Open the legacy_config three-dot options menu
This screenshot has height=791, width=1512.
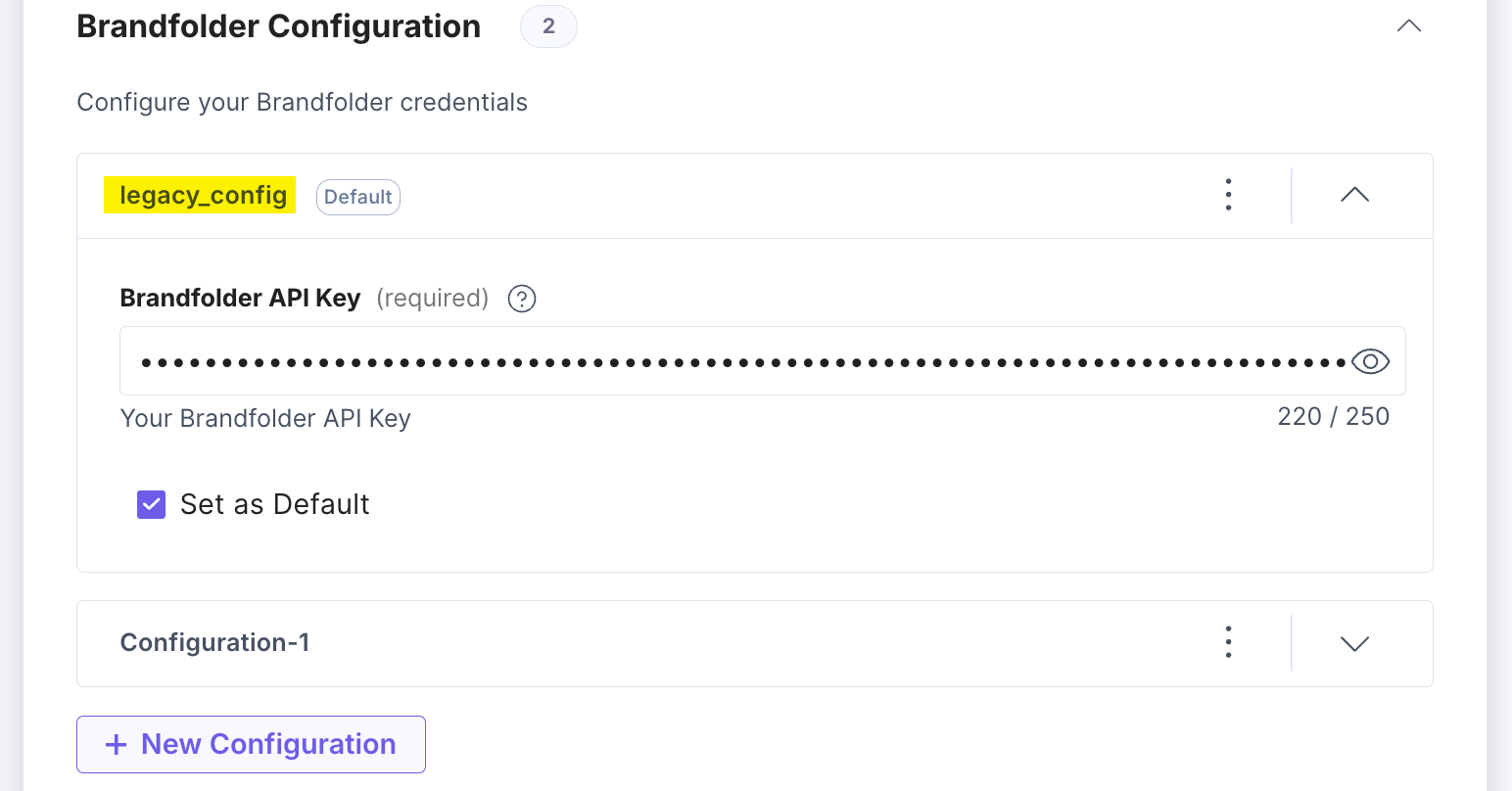pyautogui.click(x=1227, y=195)
